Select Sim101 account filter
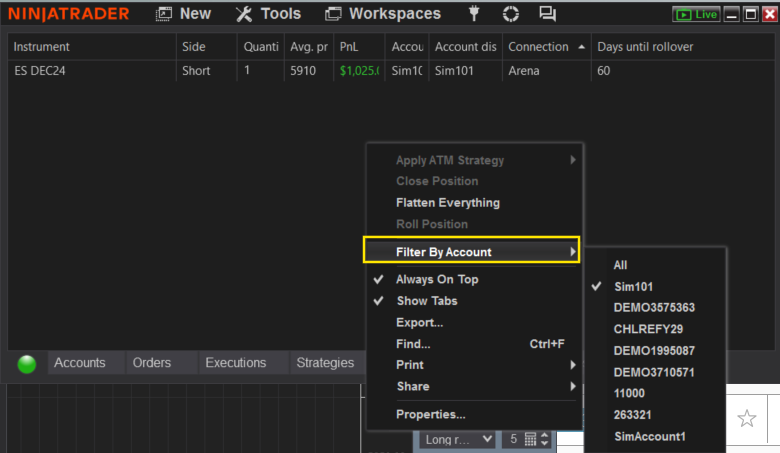 (x=633, y=286)
